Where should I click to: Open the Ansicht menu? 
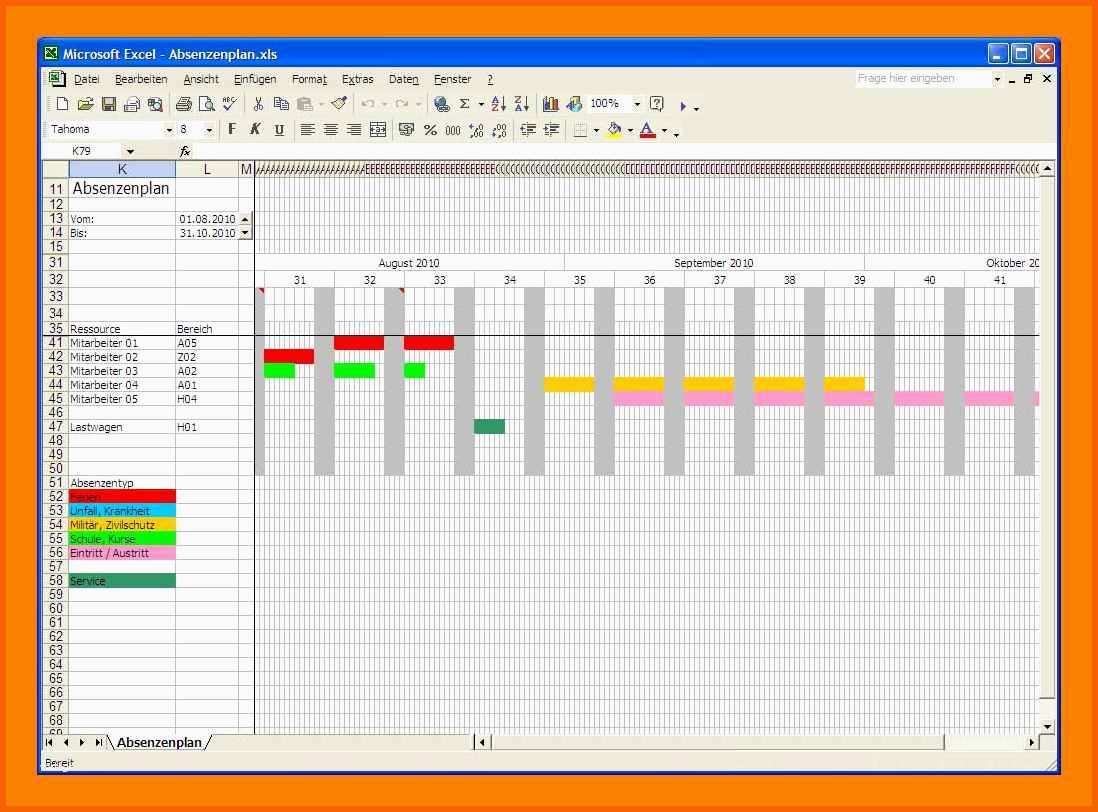pyautogui.click(x=201, y=79)
